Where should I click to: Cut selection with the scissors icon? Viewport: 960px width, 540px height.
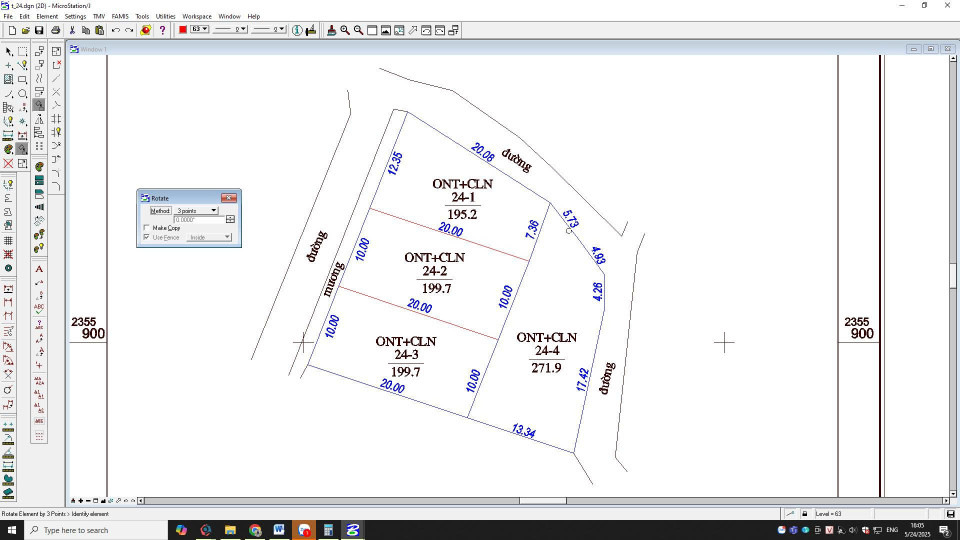pos(72,31)
